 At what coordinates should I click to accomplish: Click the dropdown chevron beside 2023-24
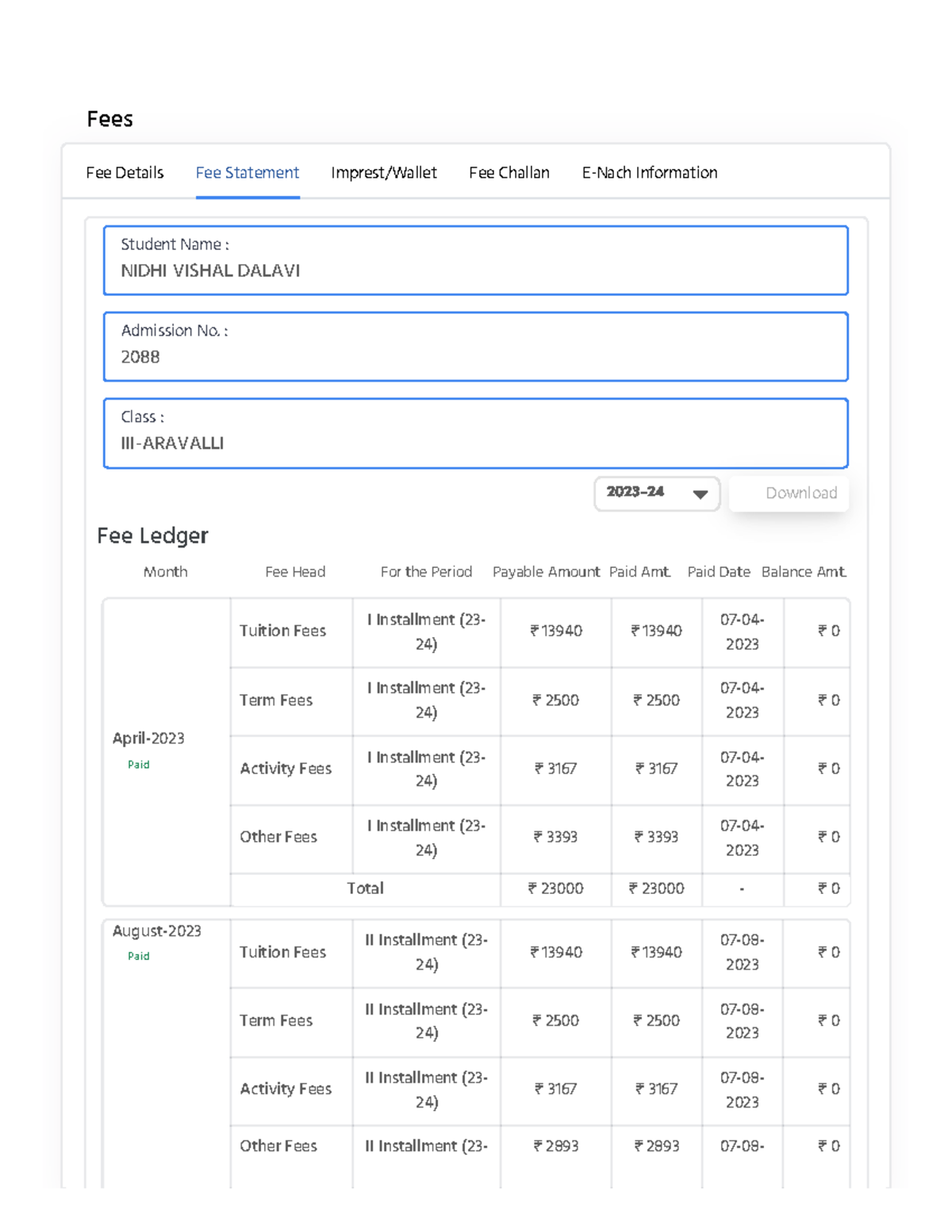[700, 494]
